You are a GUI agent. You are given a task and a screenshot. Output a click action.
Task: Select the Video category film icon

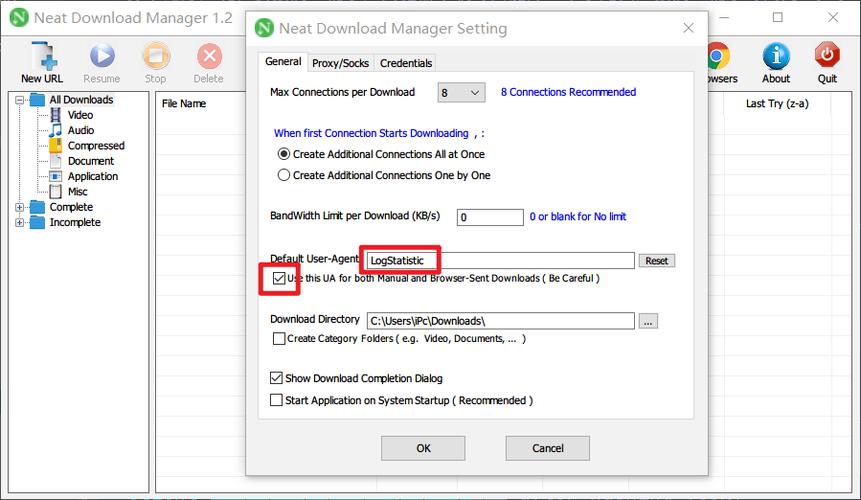coord(55,115)
